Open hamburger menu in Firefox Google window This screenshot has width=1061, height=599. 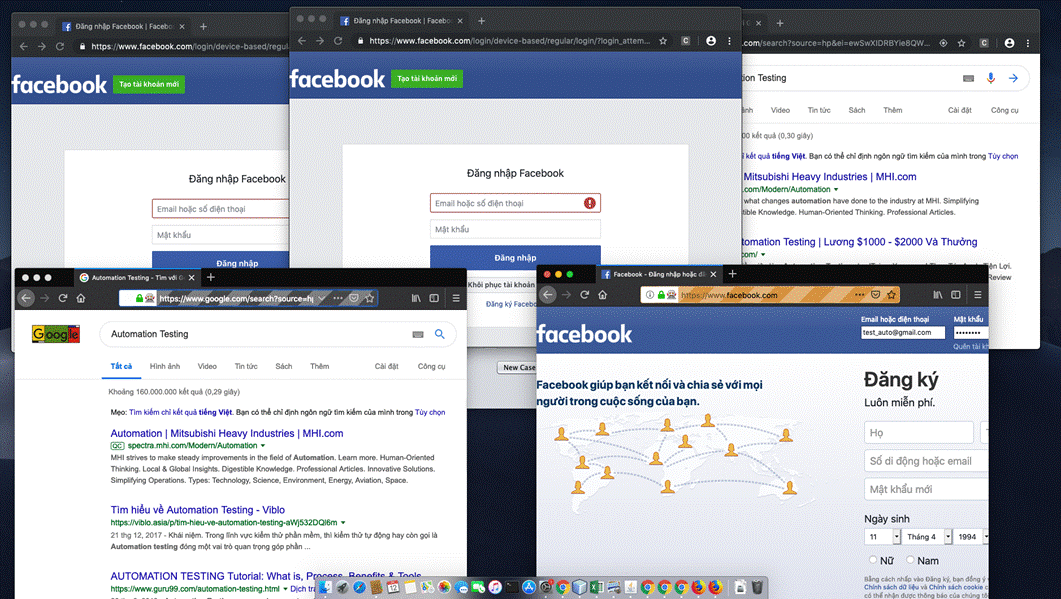point(456,298)
